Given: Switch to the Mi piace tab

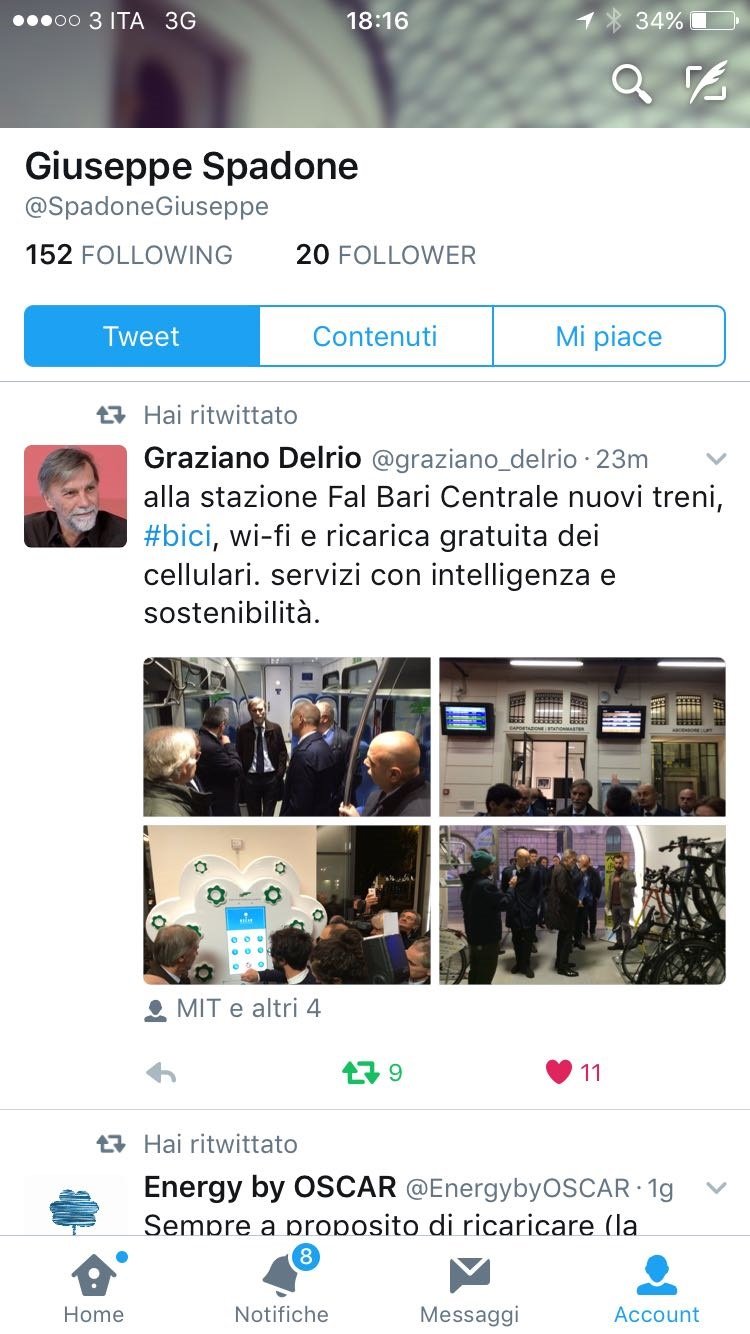Looking at the screenshot, I should click(608, 336).
